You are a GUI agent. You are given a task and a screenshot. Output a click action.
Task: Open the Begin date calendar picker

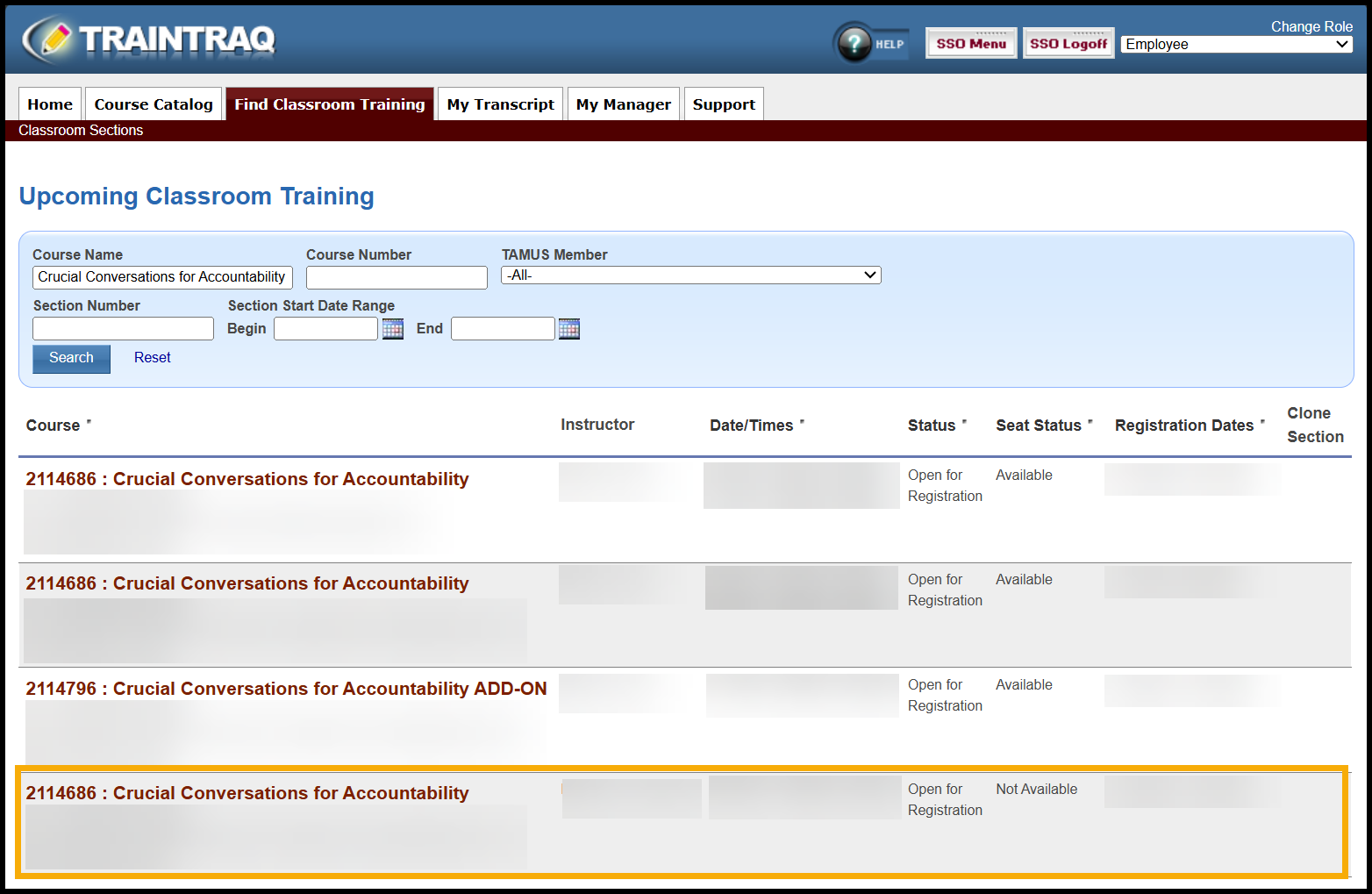click(x=393, y=329)
